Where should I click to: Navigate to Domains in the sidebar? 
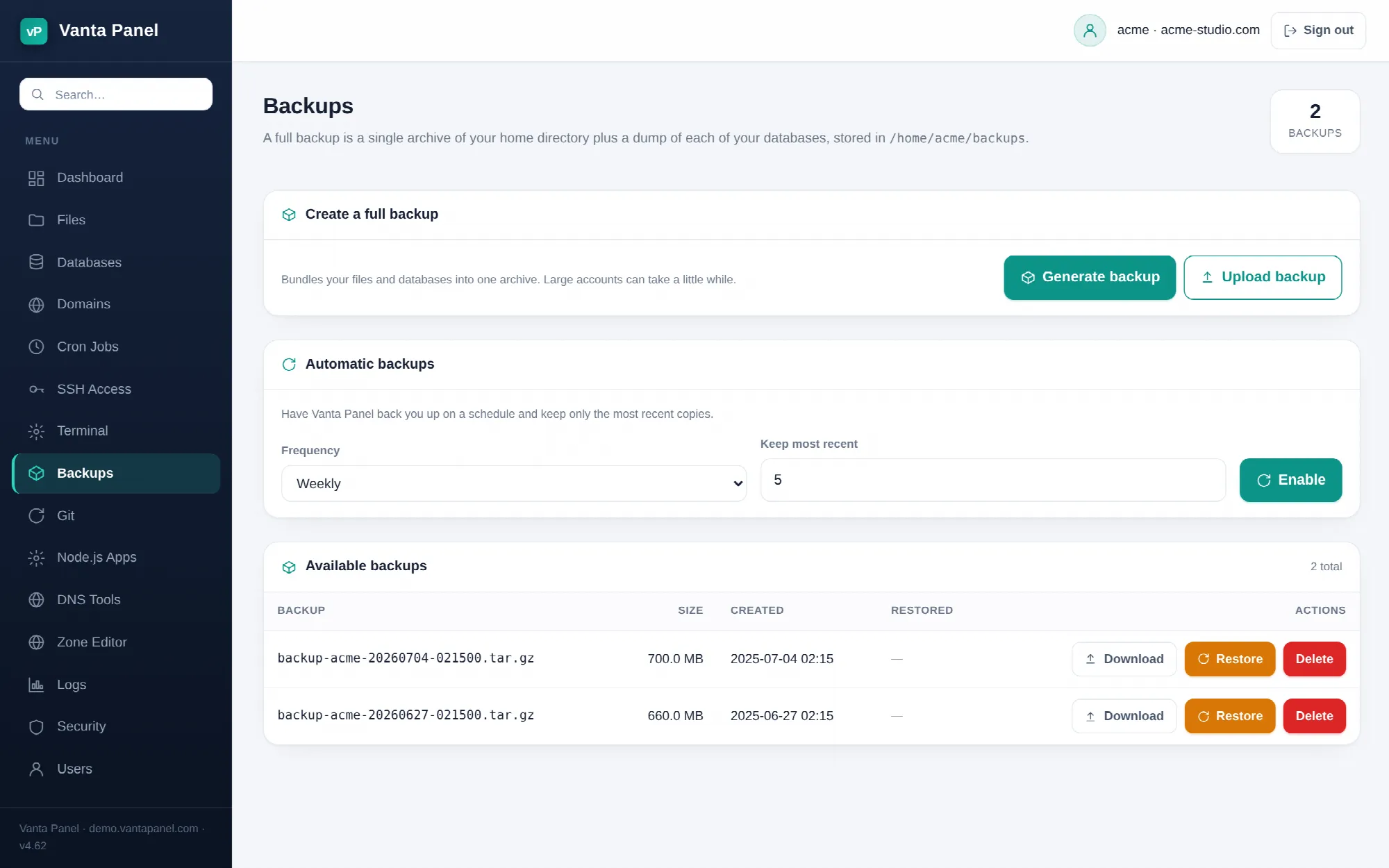116,304
